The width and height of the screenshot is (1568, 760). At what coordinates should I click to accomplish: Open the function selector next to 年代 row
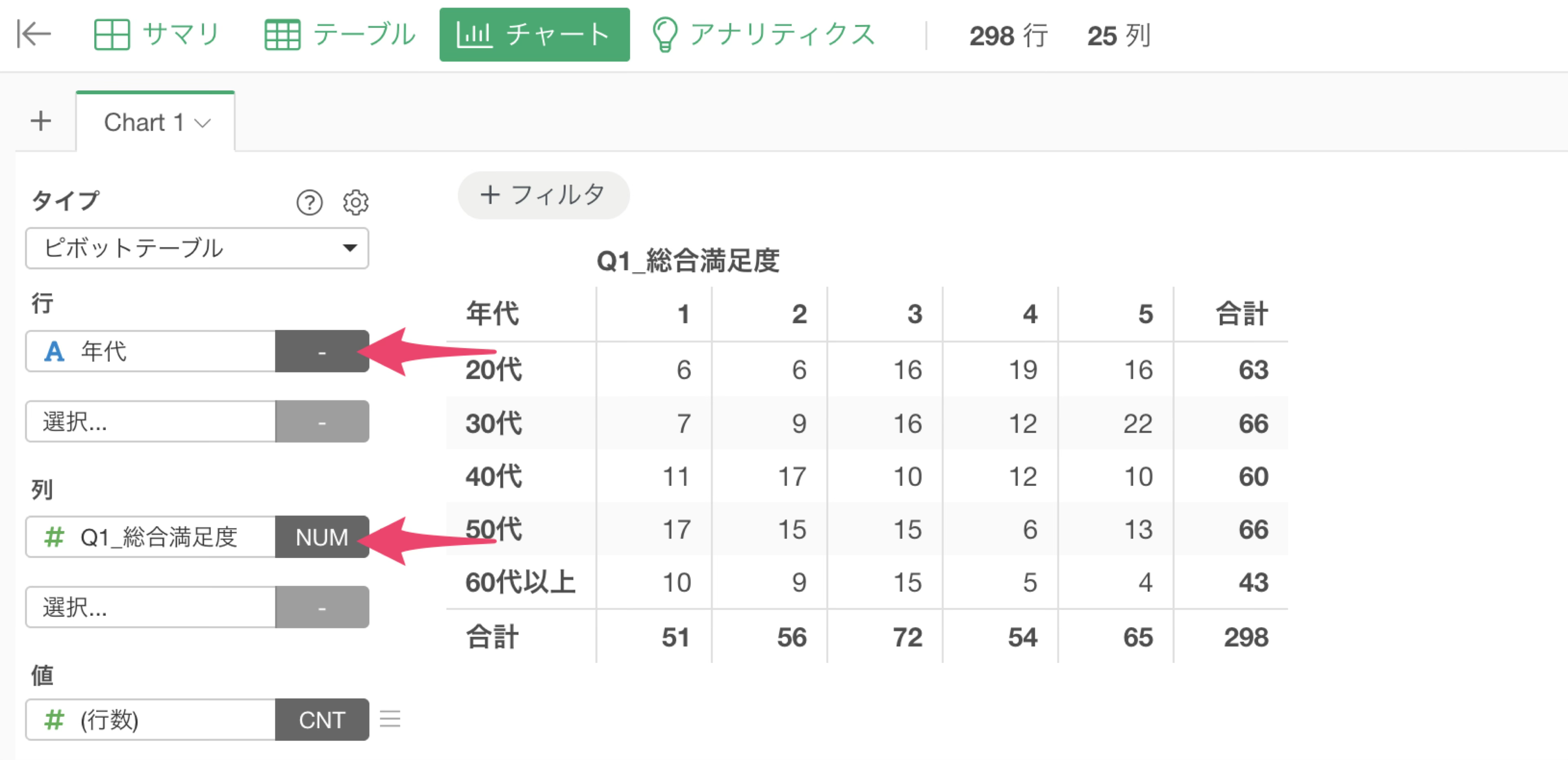coord(322,351)
